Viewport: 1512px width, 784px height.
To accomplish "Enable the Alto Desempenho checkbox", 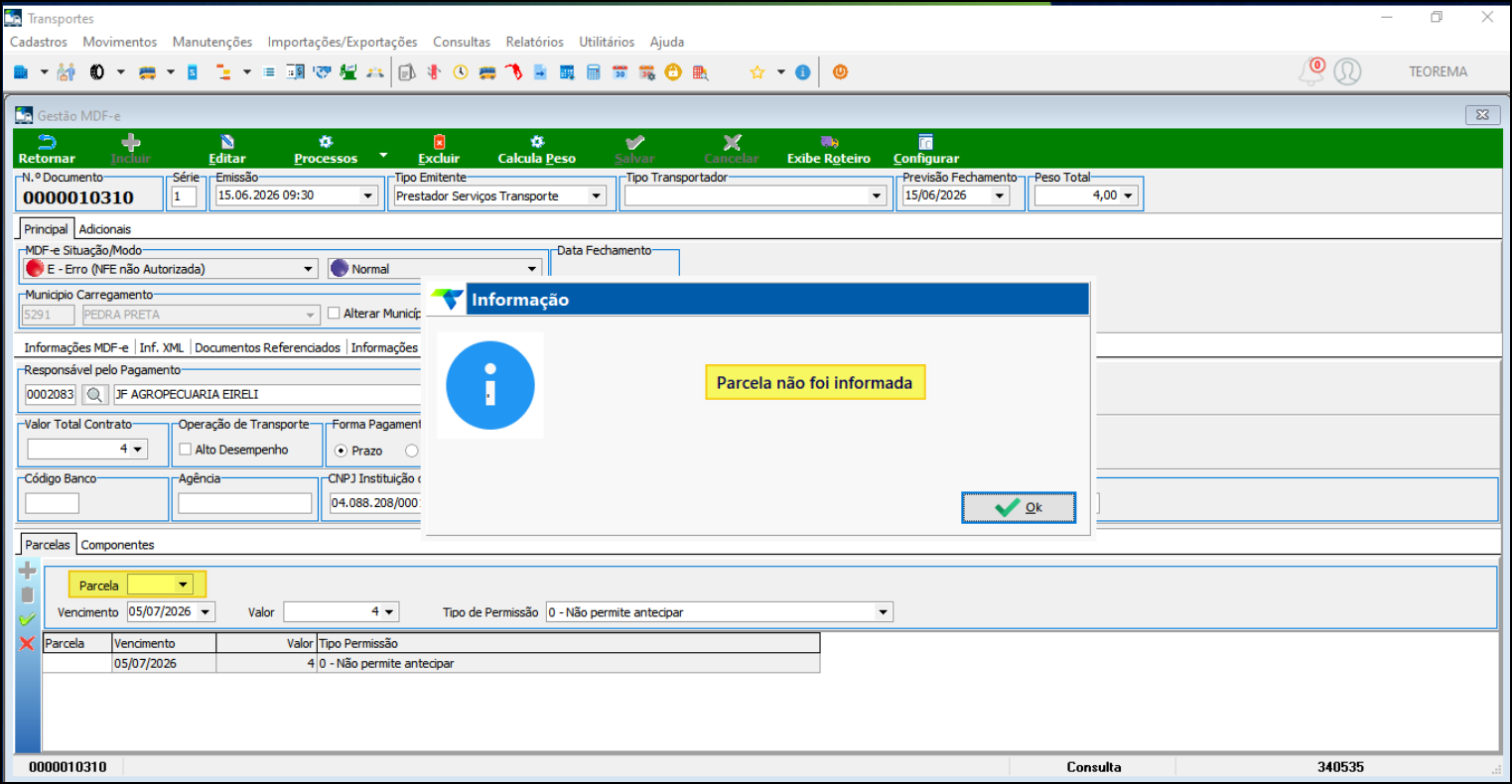I will point(186,450).
